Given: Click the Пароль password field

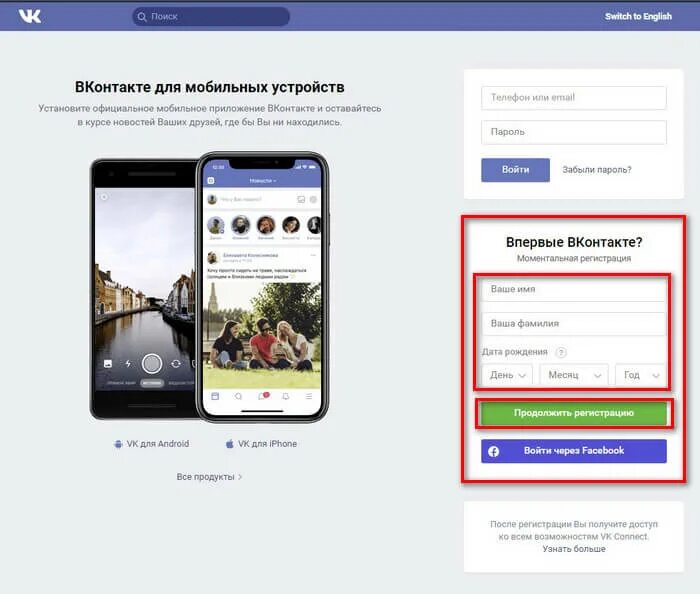Looking at the screenshot, I should 574,132.
